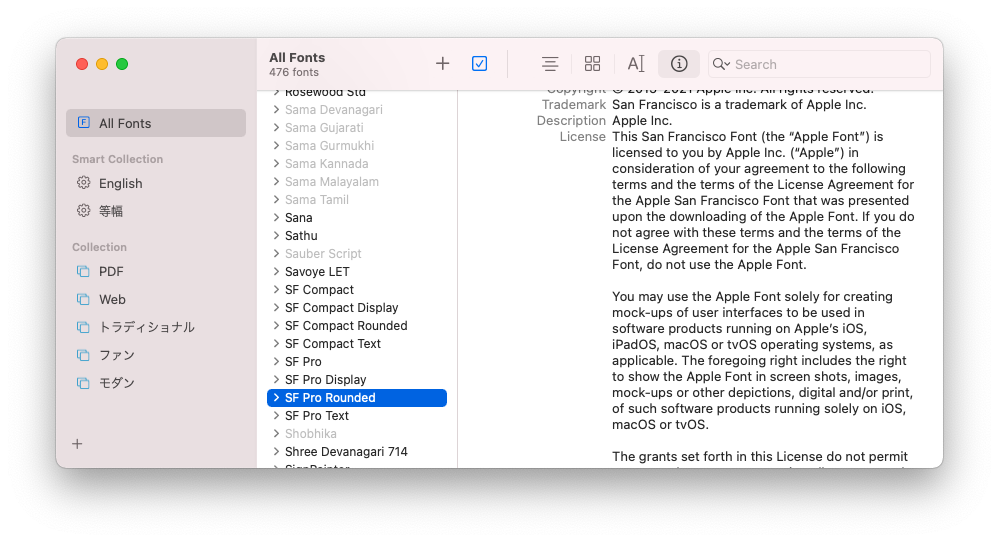Switch to sample preview lines view
Image resolution: width=999 pixels, height=542 pixels.
550,64
